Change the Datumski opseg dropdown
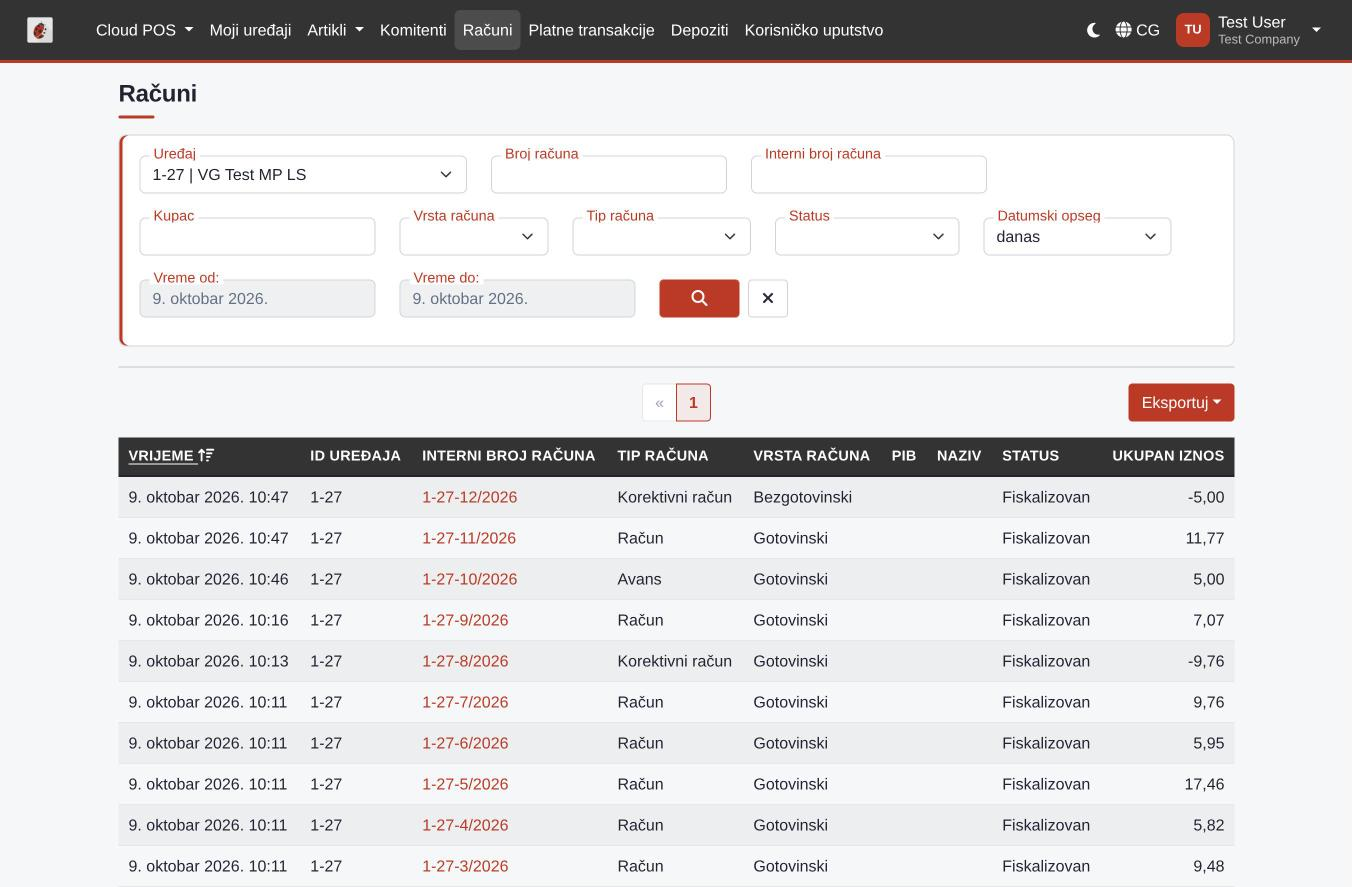This screenshot has height=887, width=1352. pyautogui.click(x=1077, y=236)
